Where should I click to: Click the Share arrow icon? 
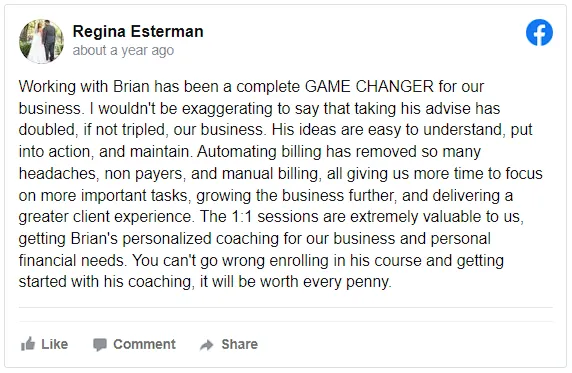coord(206,345)
